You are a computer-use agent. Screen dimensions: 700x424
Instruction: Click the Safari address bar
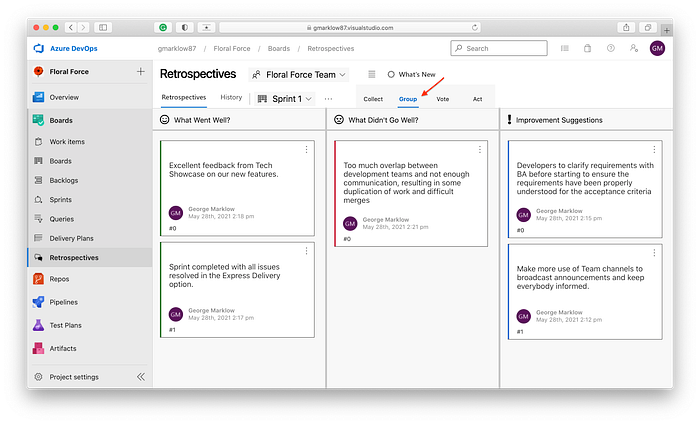point(350,28)
